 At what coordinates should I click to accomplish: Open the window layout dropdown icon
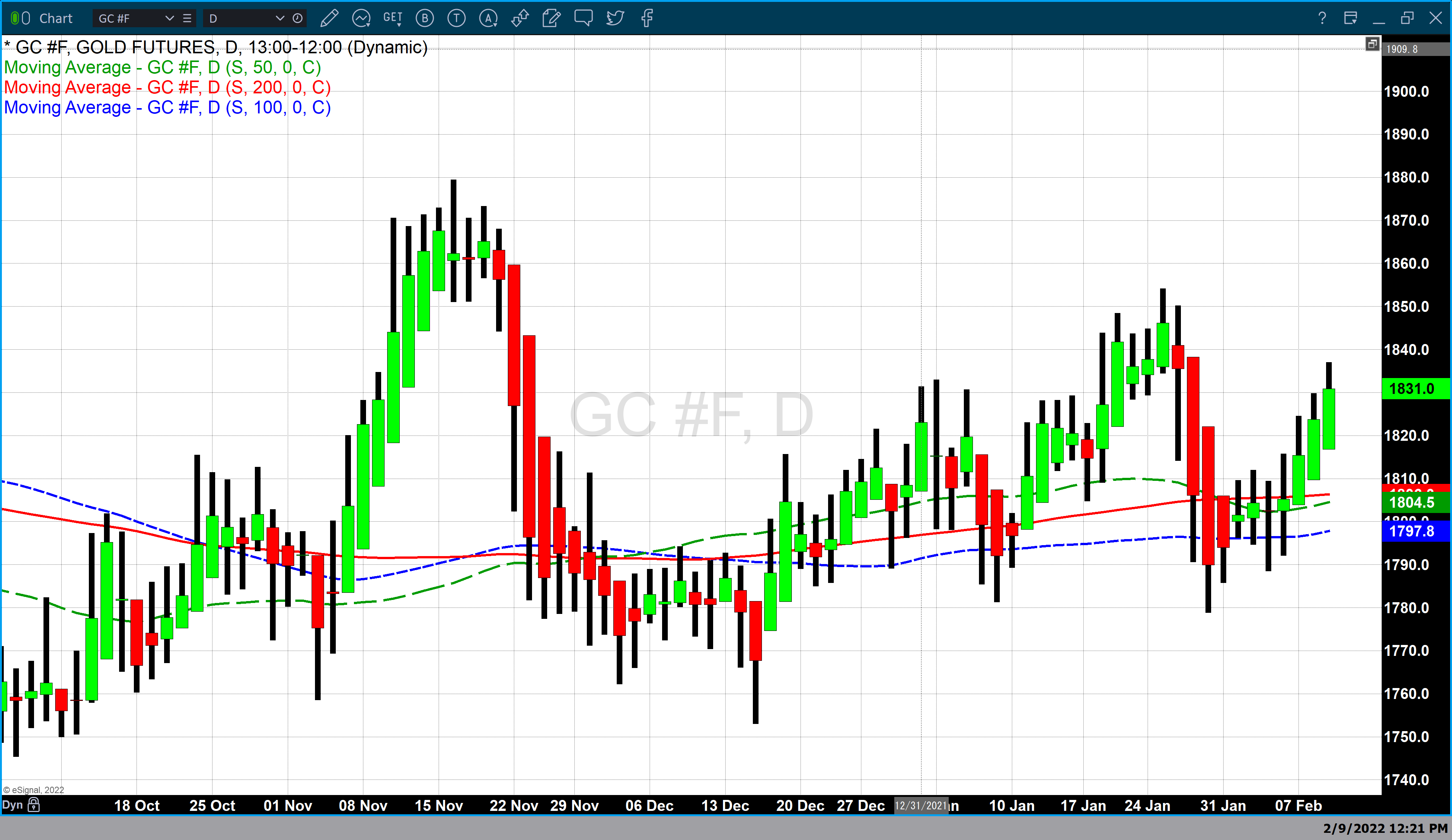pos(1350,19)
